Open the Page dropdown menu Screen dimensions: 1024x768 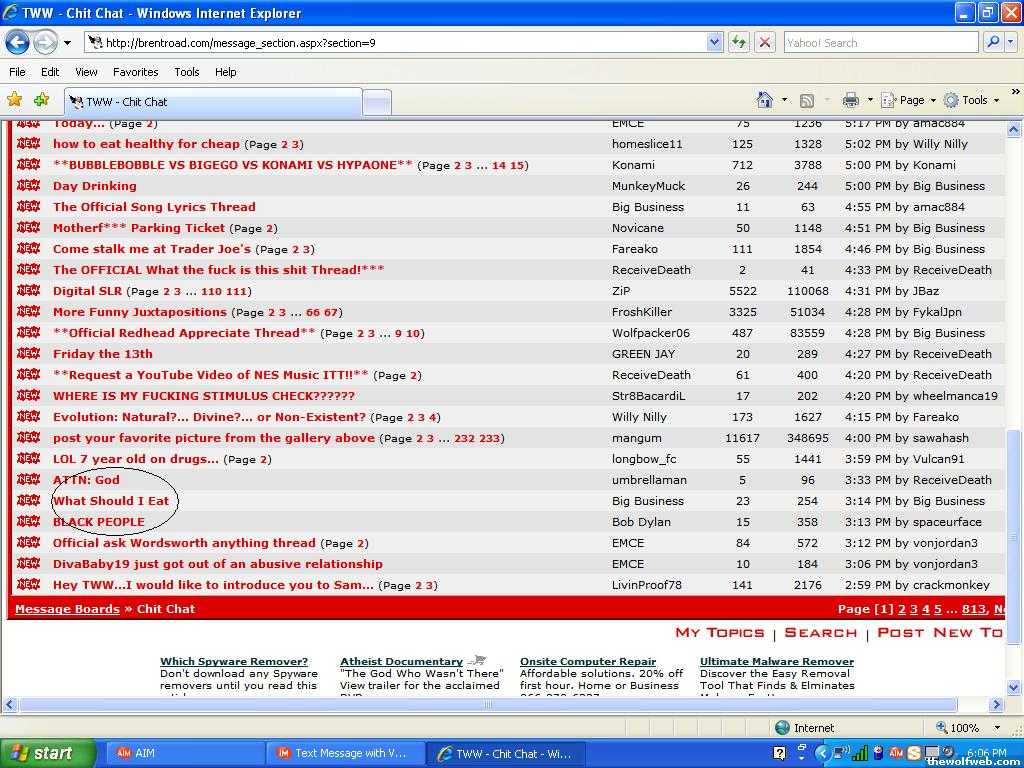(x=917, y=100)
